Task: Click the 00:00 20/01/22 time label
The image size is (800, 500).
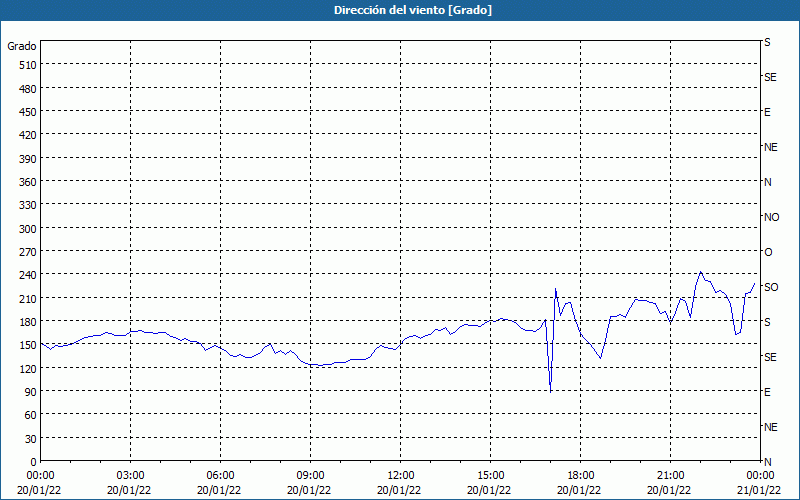Action: 39,483
